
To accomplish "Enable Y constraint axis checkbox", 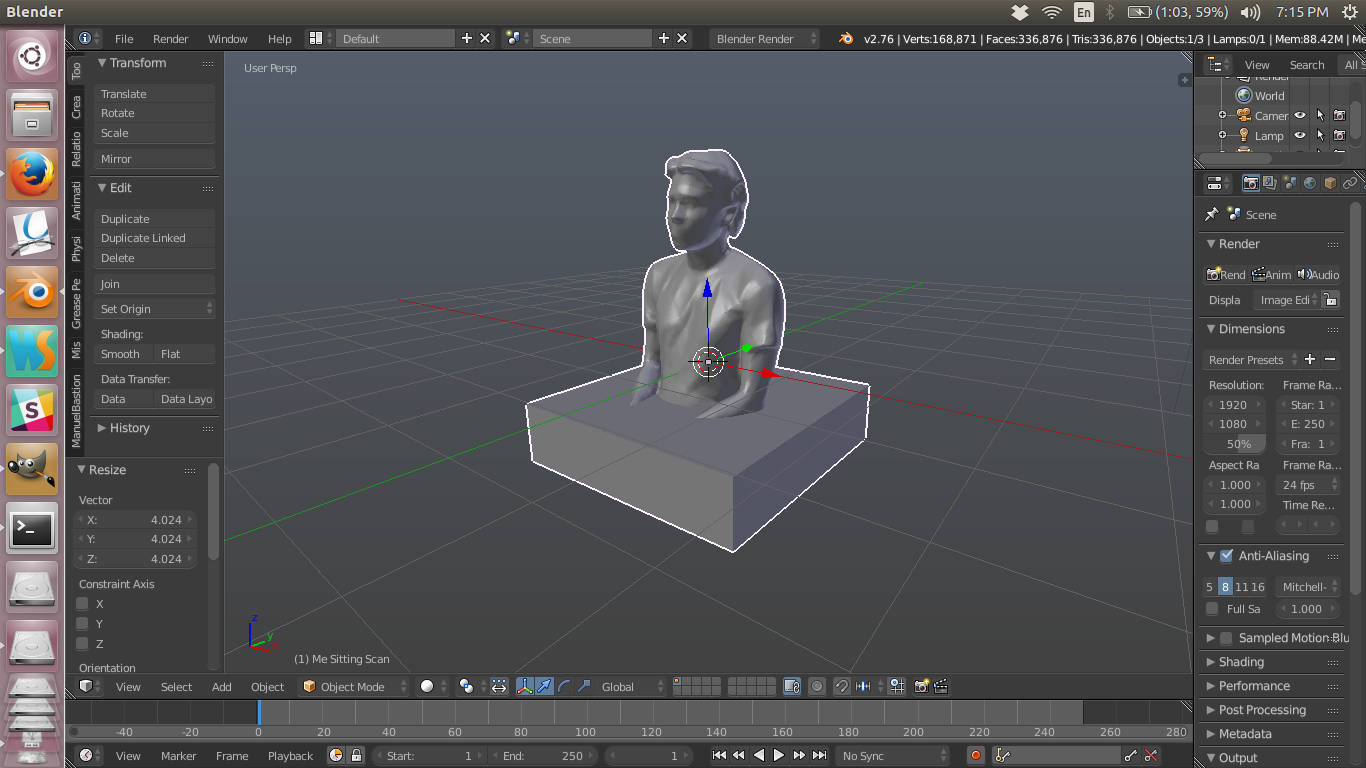I will pos(83,623).
